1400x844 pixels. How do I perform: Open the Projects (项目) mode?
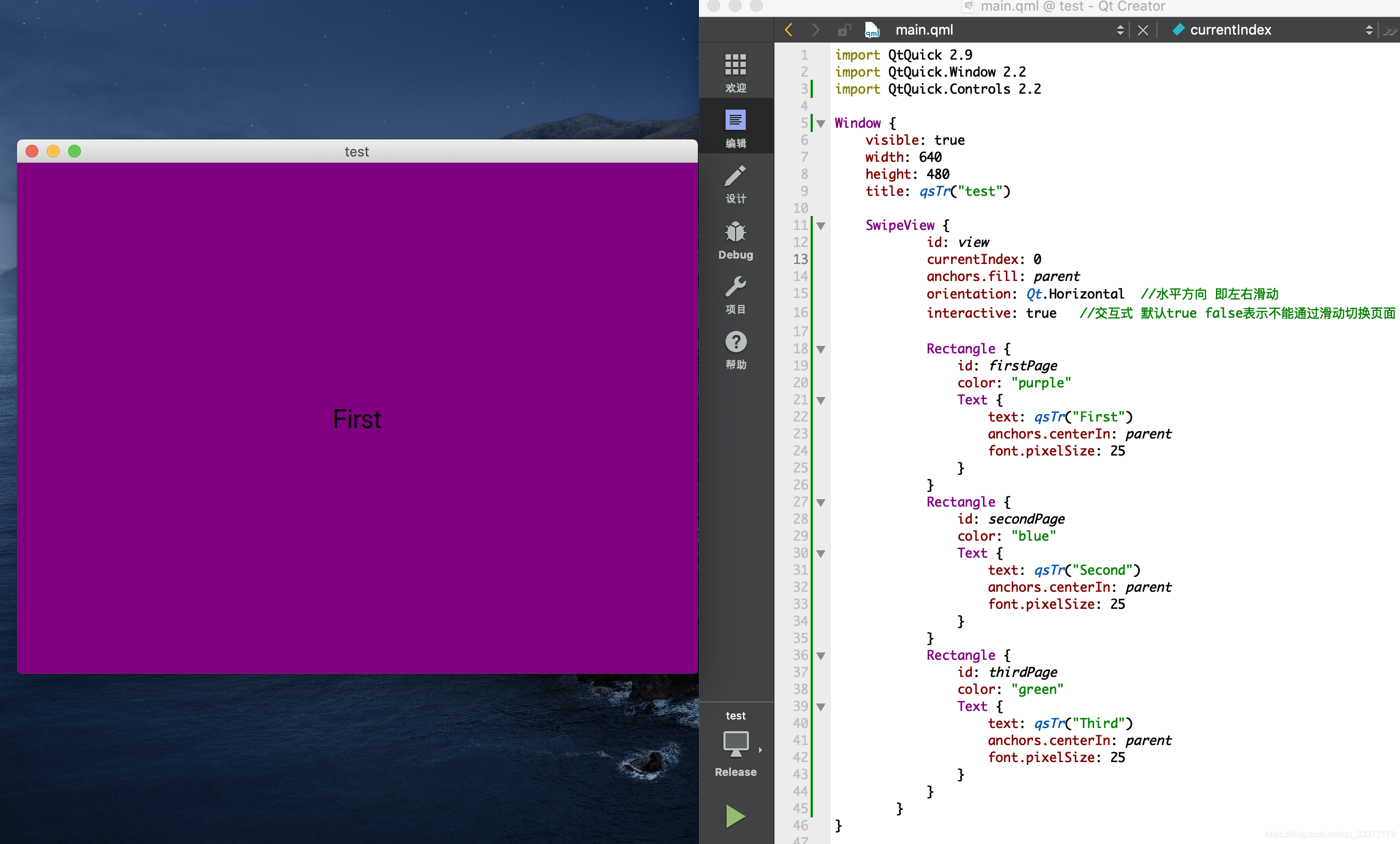735,294
